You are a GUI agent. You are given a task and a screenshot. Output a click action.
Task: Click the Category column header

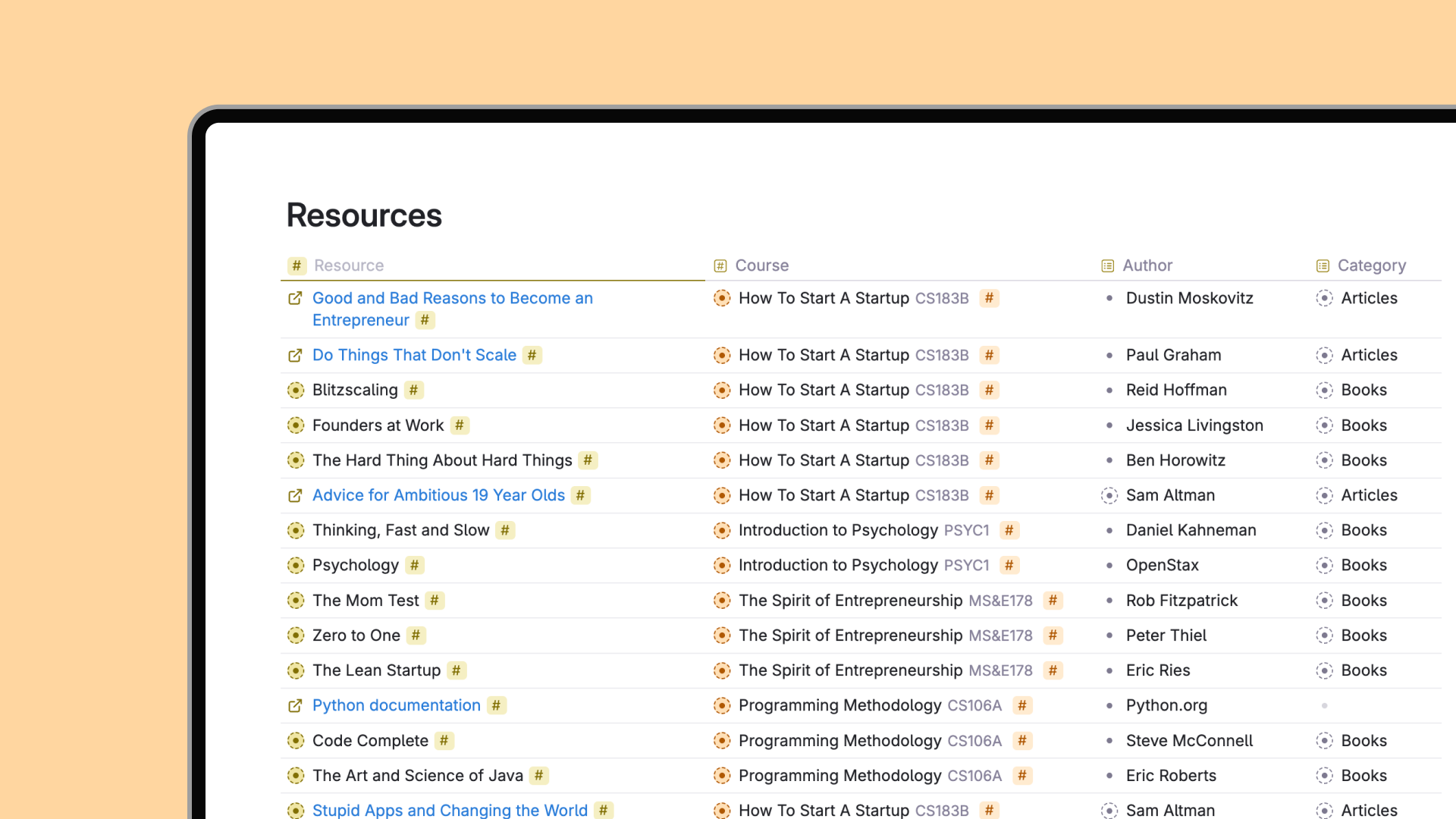click(x=1371, y=266)
